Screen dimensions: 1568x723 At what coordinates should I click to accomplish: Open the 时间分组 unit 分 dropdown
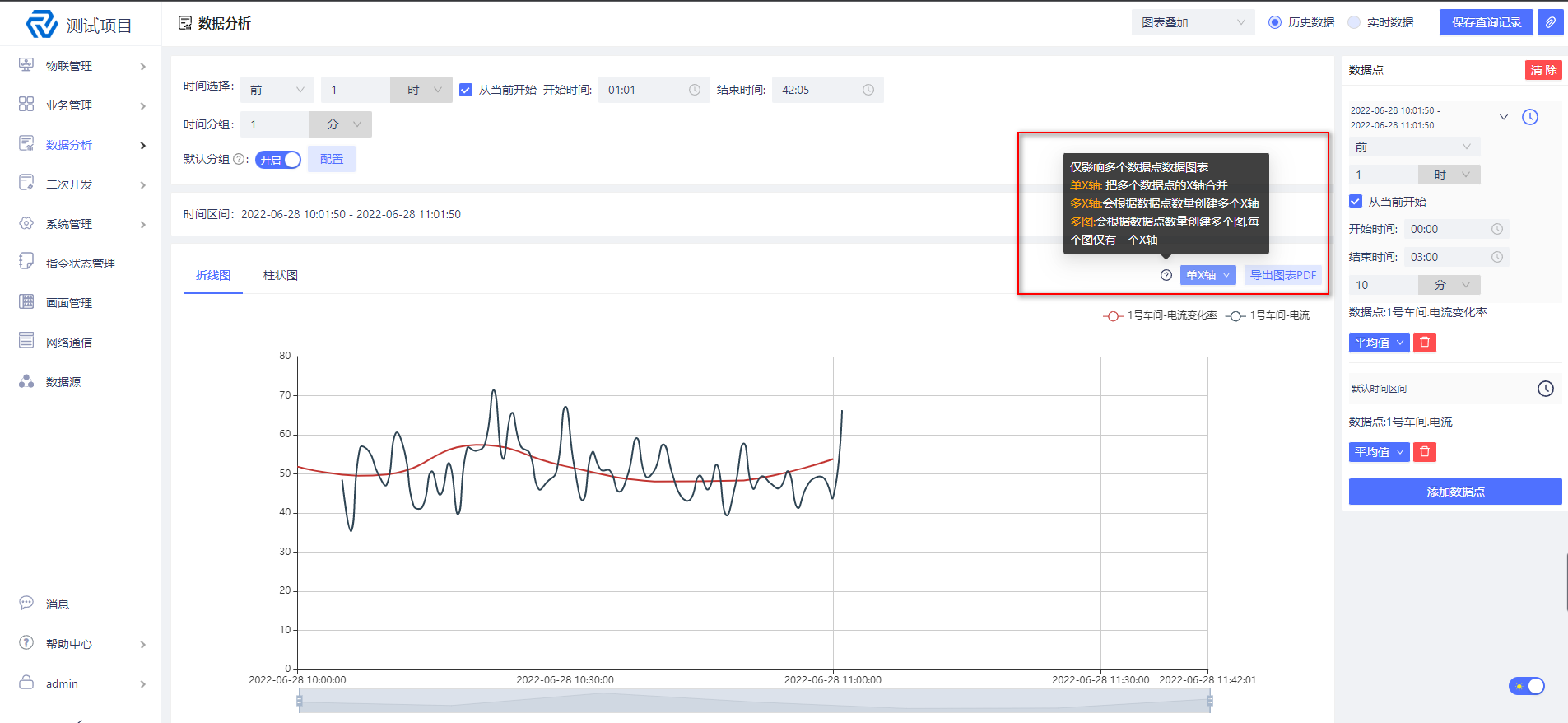pyautogui.click(x=341, y=124)
